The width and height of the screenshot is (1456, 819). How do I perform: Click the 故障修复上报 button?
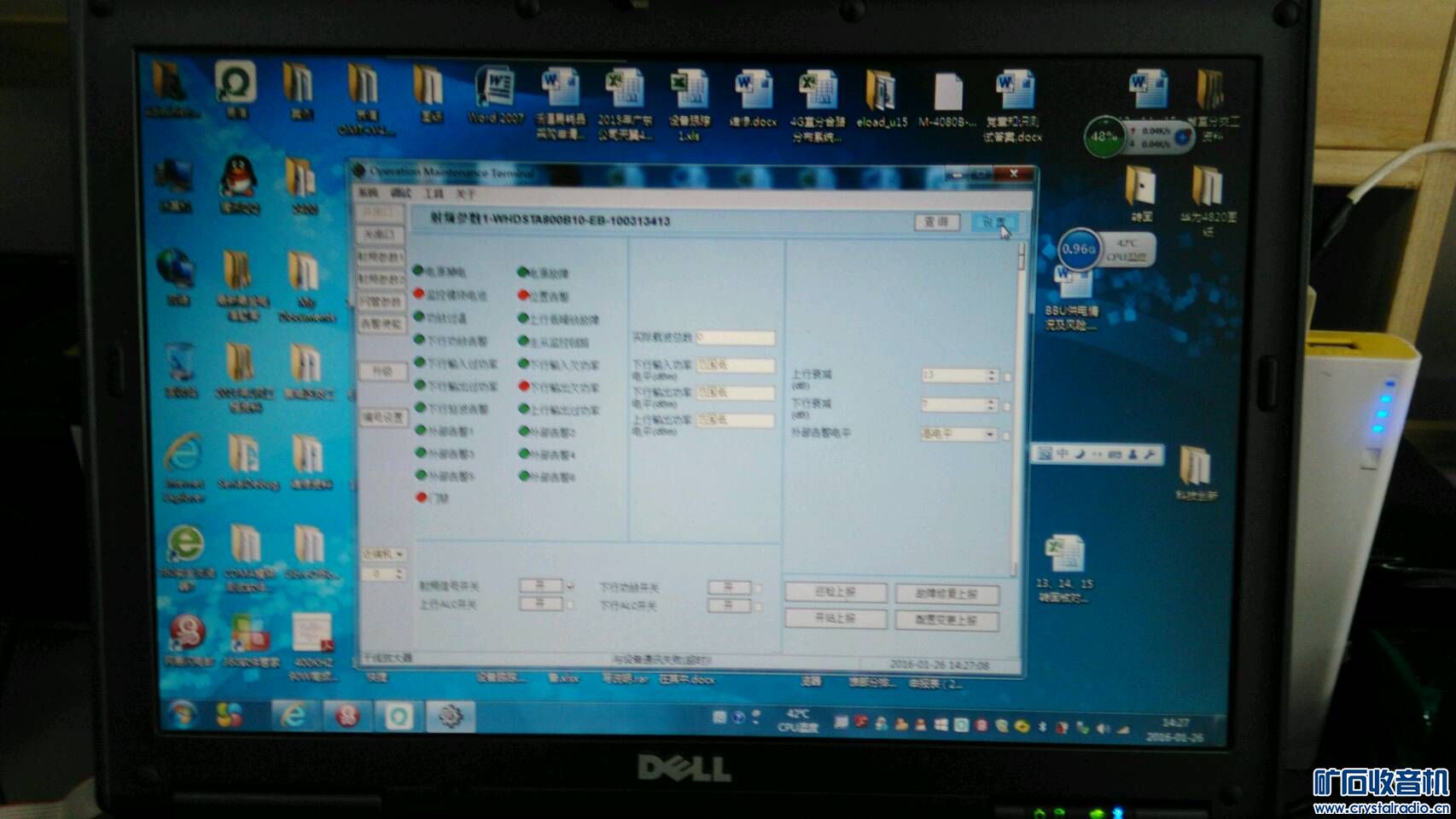946,594
